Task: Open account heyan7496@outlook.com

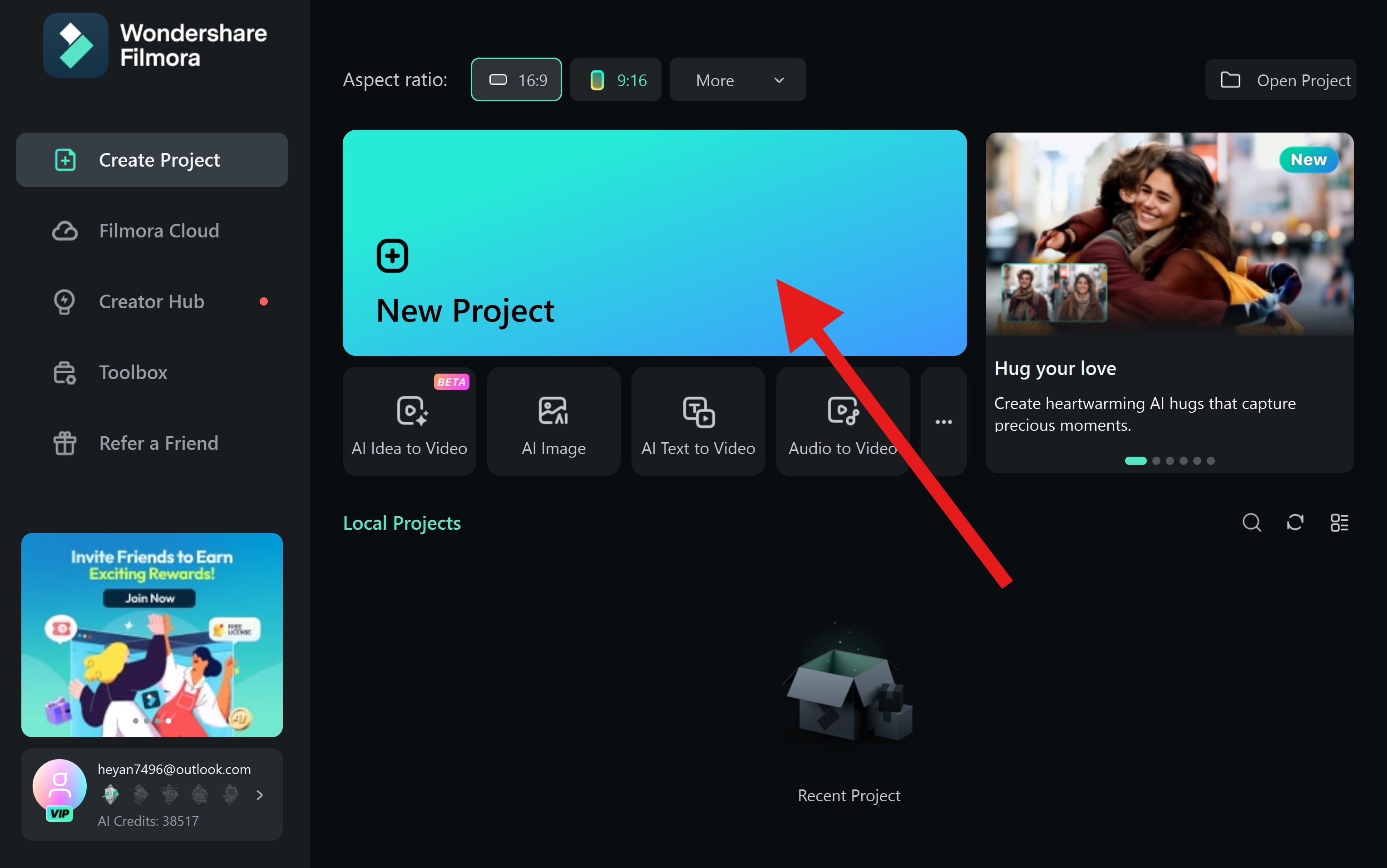Action: [174, 769]
